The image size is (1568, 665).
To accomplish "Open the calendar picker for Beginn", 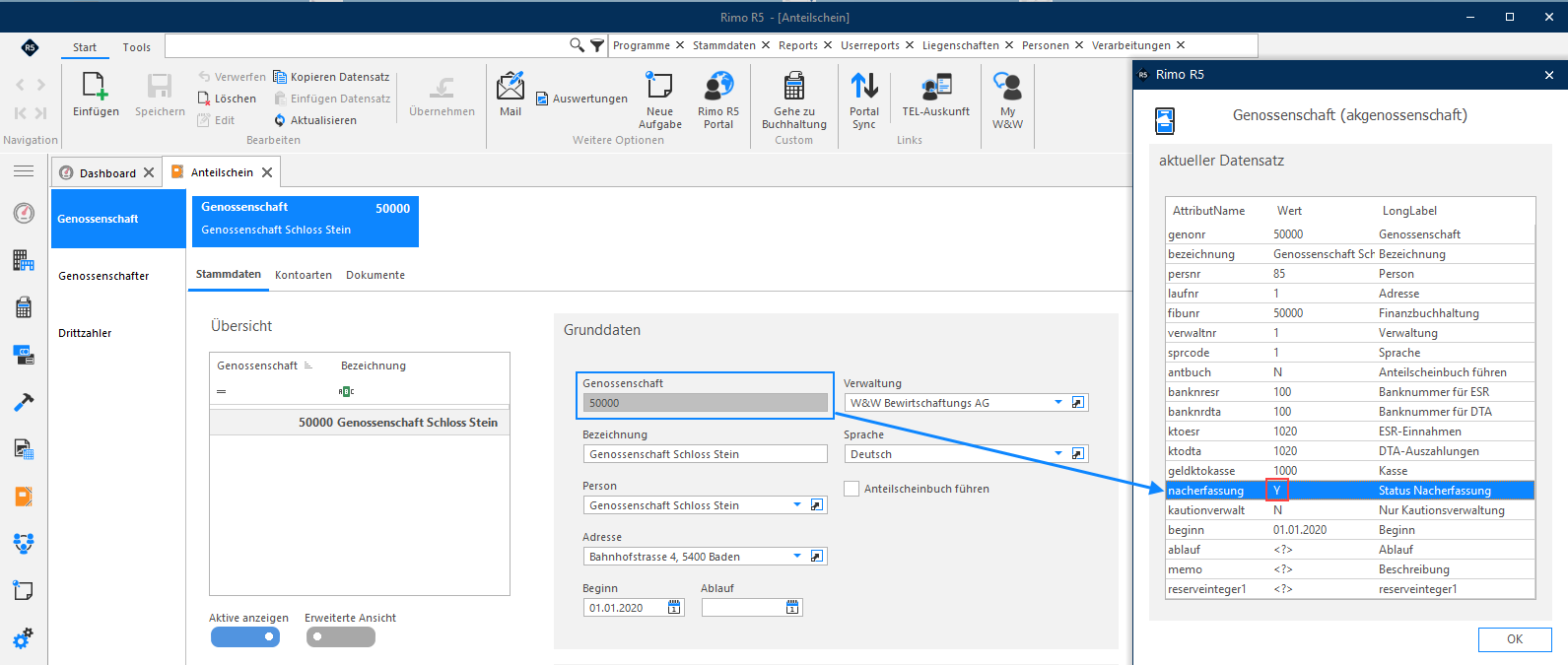I will [674, 608].
